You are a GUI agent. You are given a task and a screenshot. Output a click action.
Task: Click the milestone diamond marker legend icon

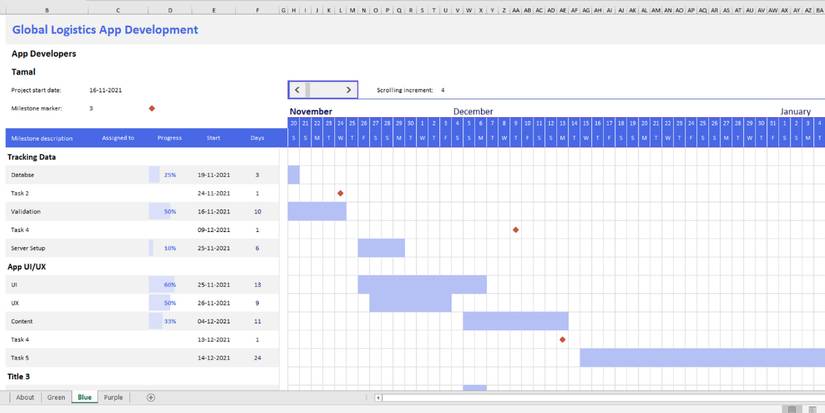tap(152, 108)
